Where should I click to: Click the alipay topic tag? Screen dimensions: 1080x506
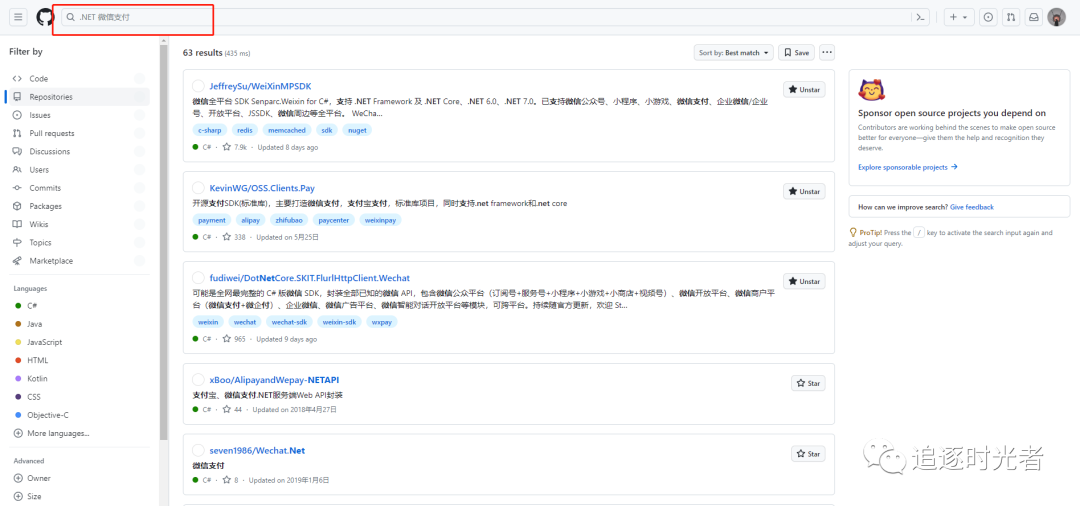click(x=249, y=220)
